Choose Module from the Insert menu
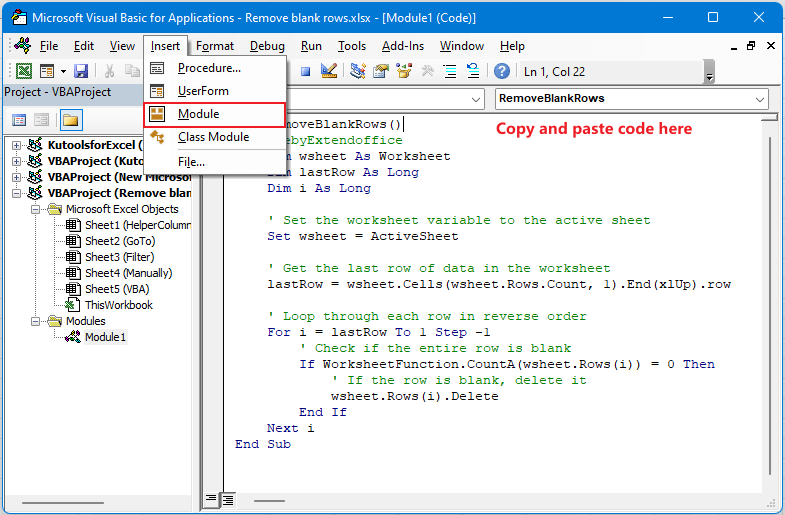Viewport: 785px width, 515px height. click(x=215, y=115)
